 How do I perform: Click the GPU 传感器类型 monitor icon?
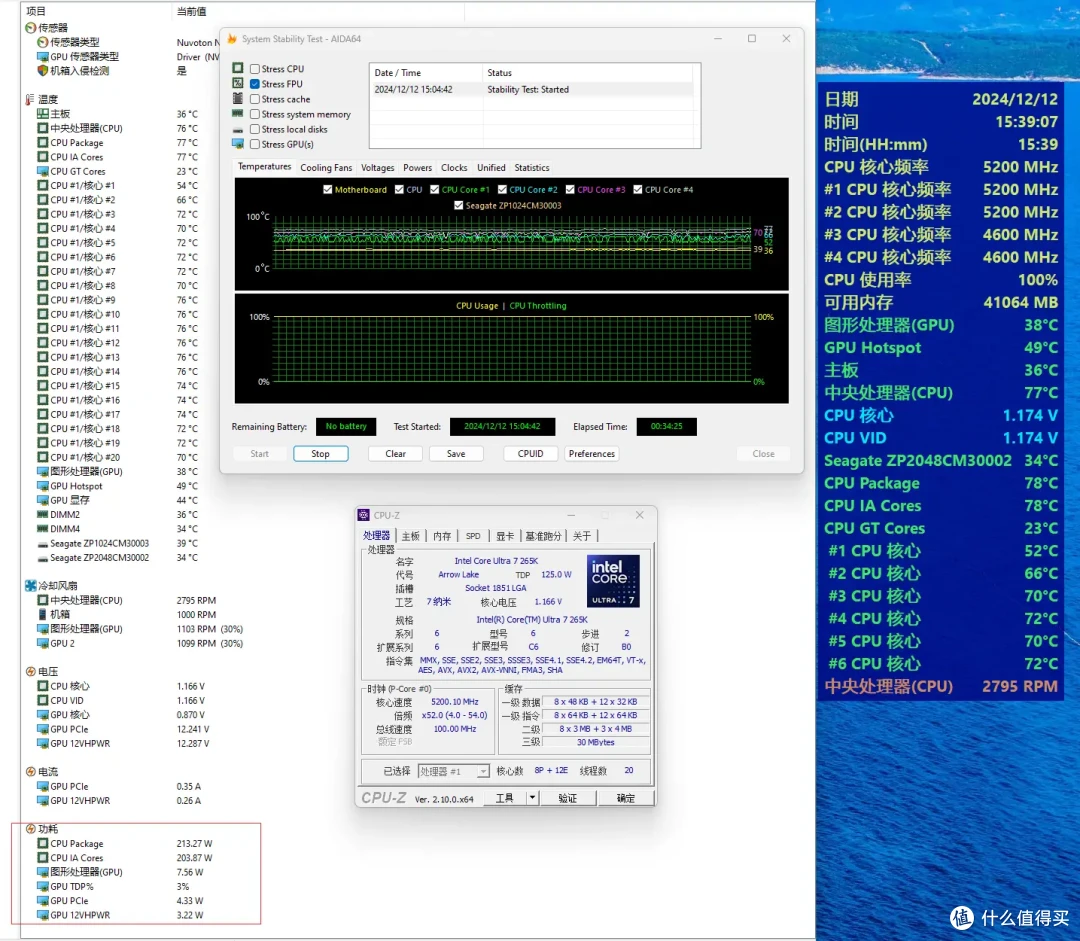(x=43, y=56)
